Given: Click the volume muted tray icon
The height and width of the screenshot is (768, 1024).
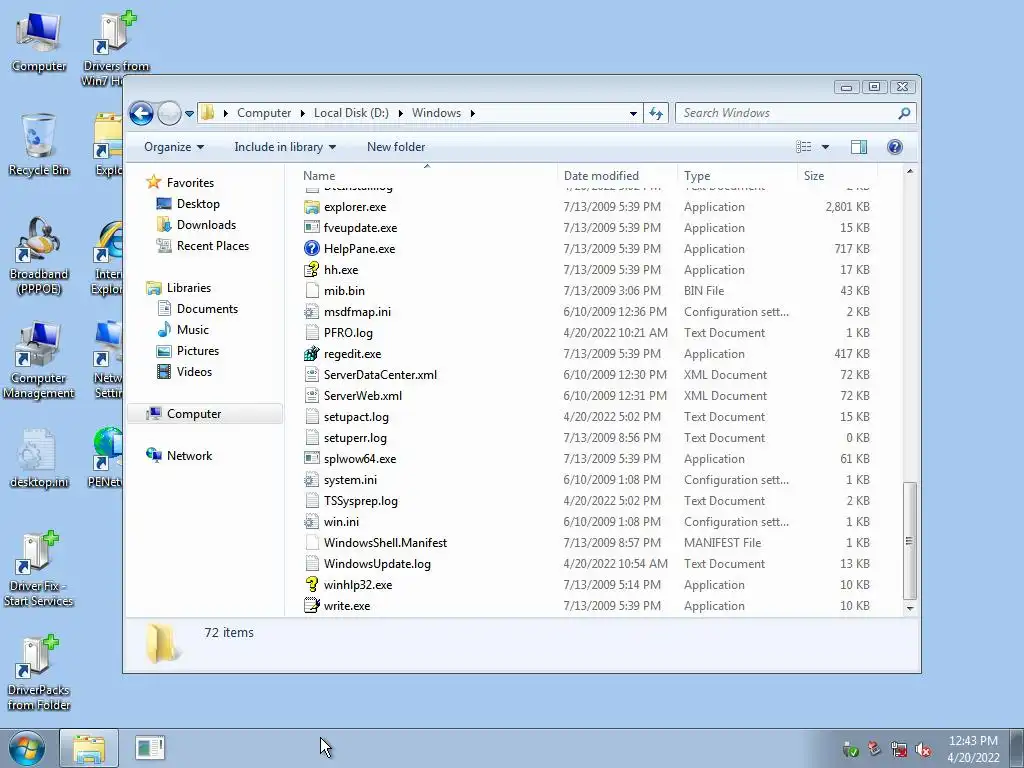Looking at the screenshot, I should coord(923,750).
